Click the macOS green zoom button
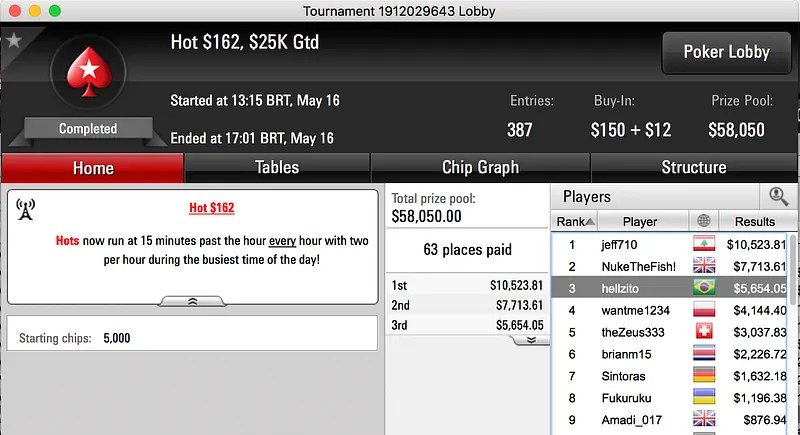The image size is (800, 435). [54, 10]
